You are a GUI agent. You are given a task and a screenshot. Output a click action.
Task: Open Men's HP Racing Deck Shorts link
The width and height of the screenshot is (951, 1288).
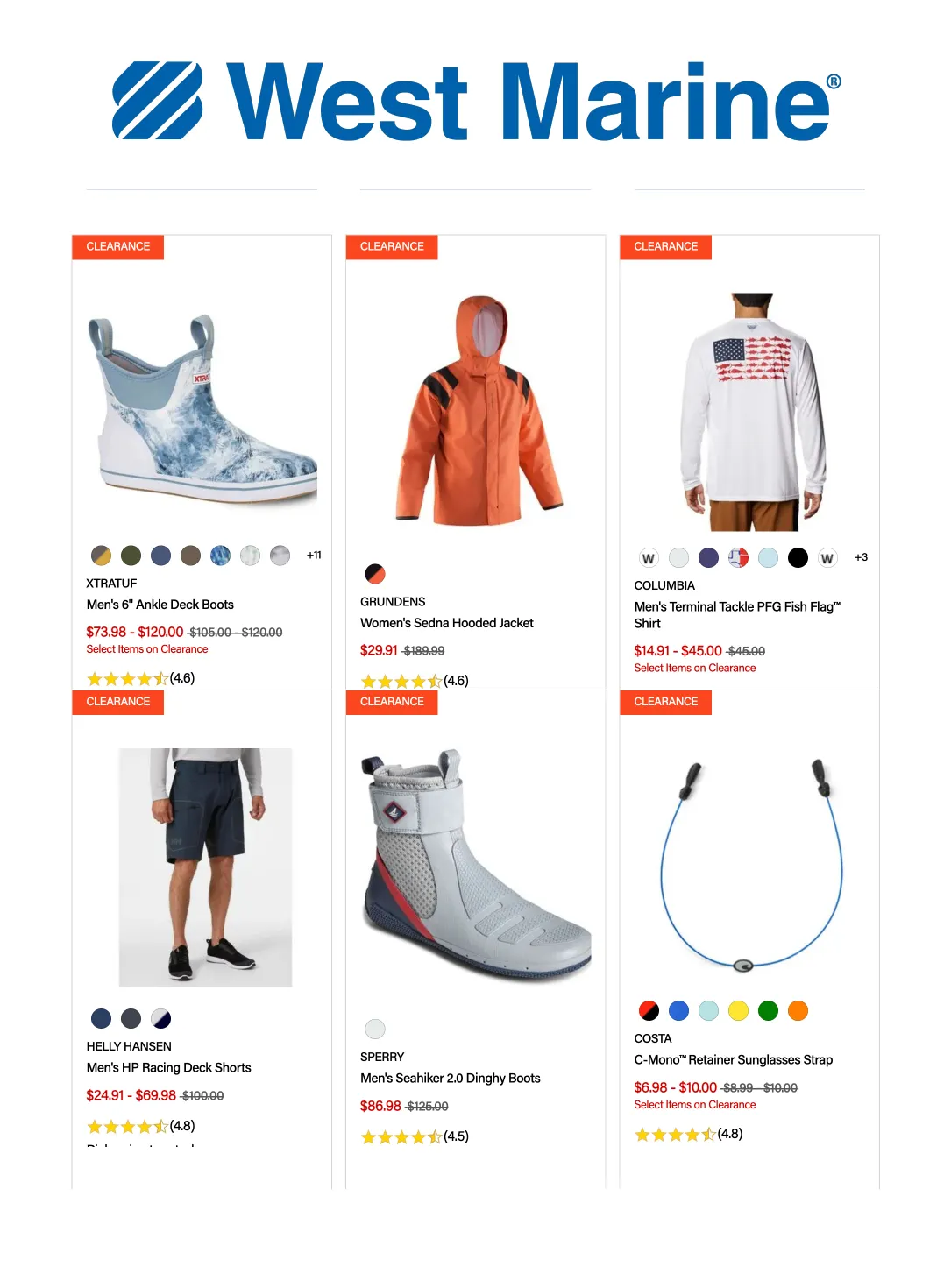(169, 1068)
